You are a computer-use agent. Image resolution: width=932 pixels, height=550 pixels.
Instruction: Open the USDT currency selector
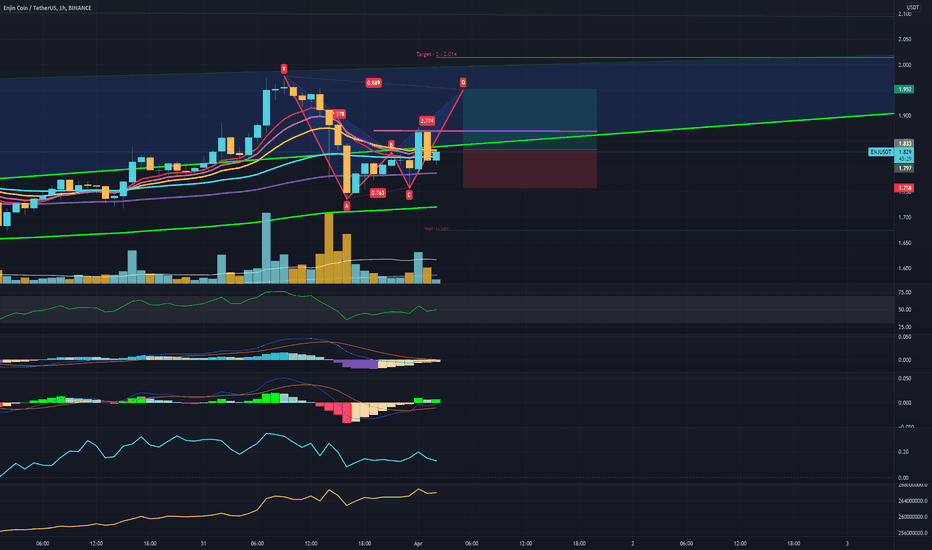click(x=912, y=7)
